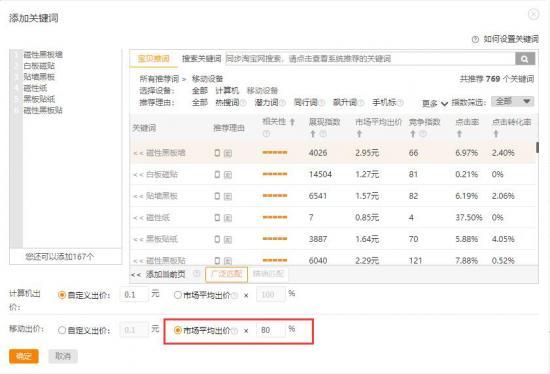Expand the 更多 reasons dropdown

coord(435,103)
